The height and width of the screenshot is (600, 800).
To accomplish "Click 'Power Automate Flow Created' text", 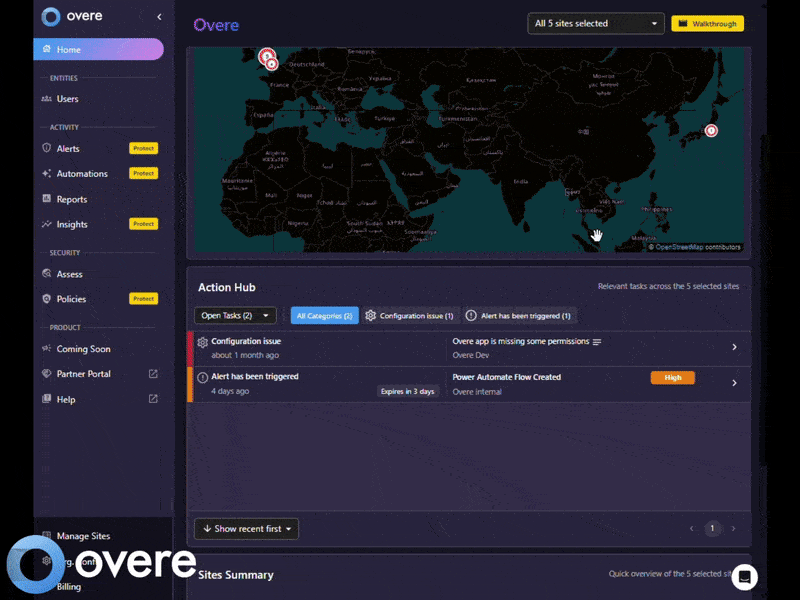I will 507,377.
